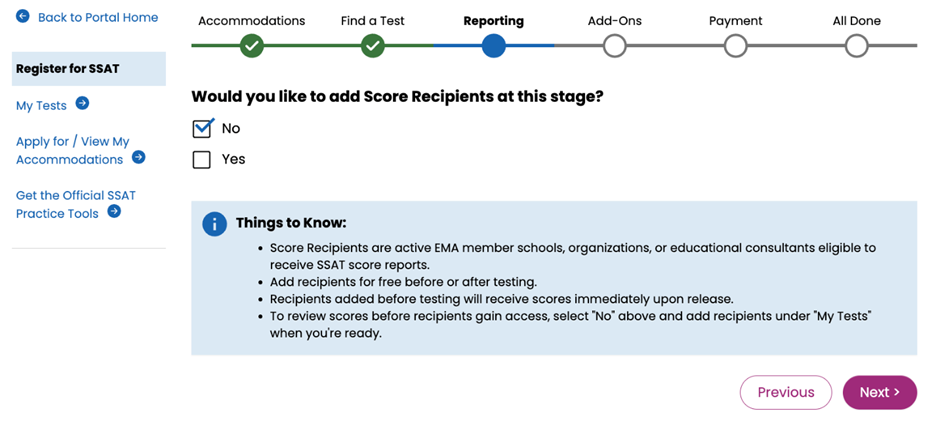Screen dimensions: 936x430
Task: Click the Add-Ons step circle
Action: tap(615, 46)
